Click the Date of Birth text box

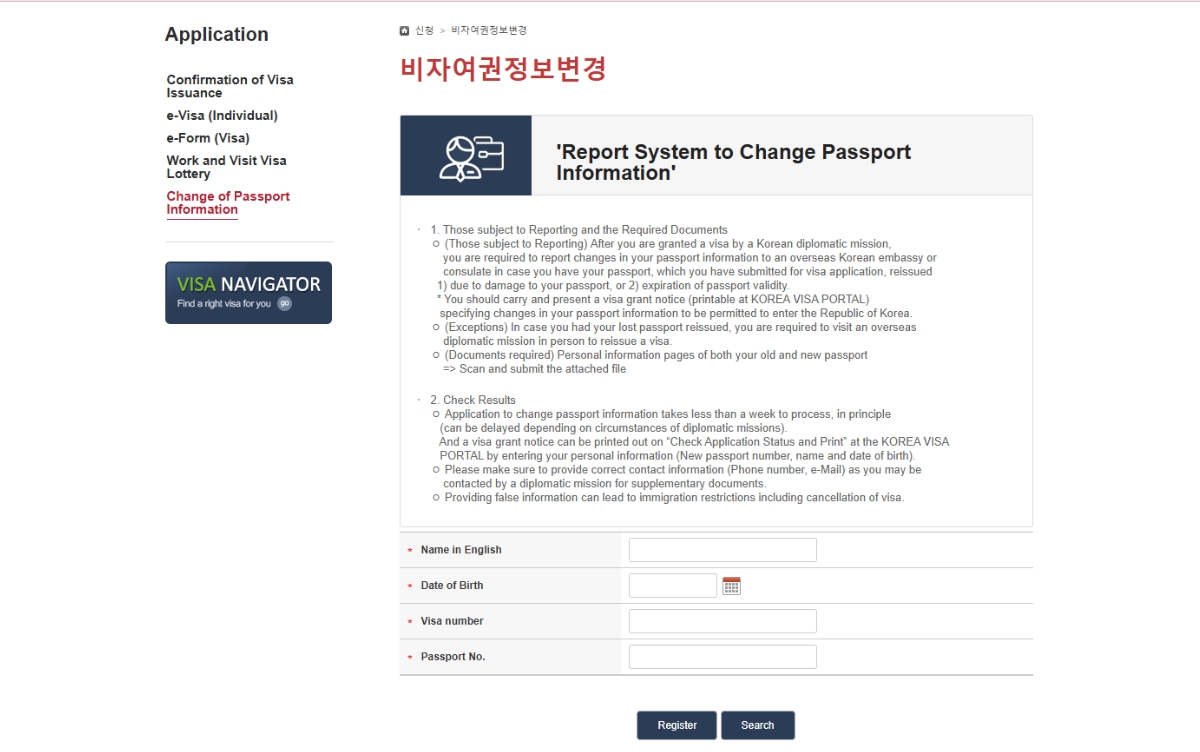(x=672, y=586)
